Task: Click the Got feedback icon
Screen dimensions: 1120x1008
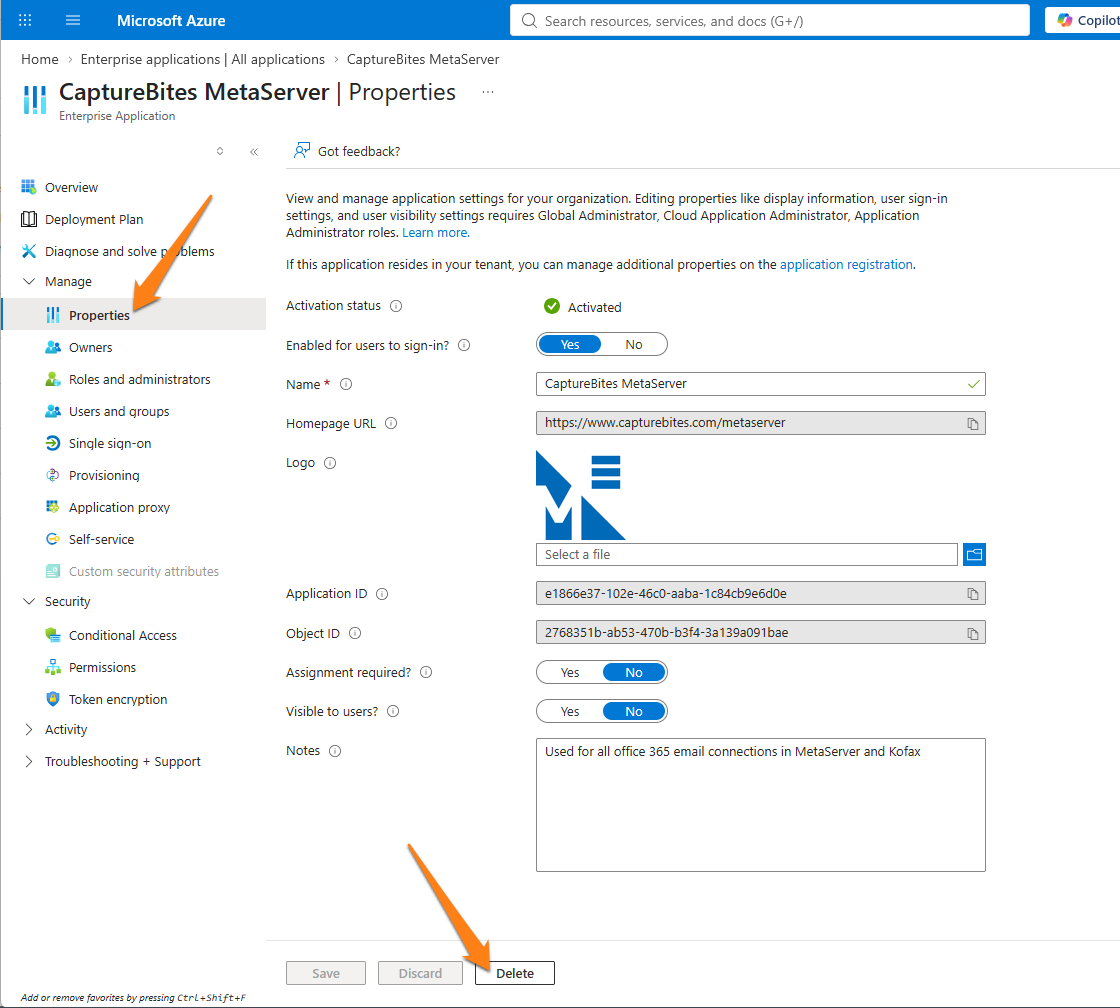Action: [x=302, y=151]
